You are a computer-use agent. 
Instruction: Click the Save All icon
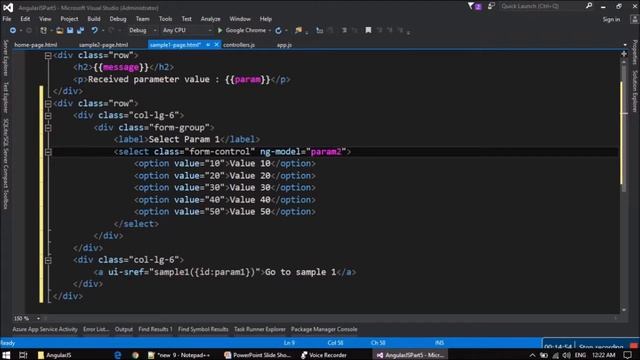pyautogui.click(x=80, y=31)
